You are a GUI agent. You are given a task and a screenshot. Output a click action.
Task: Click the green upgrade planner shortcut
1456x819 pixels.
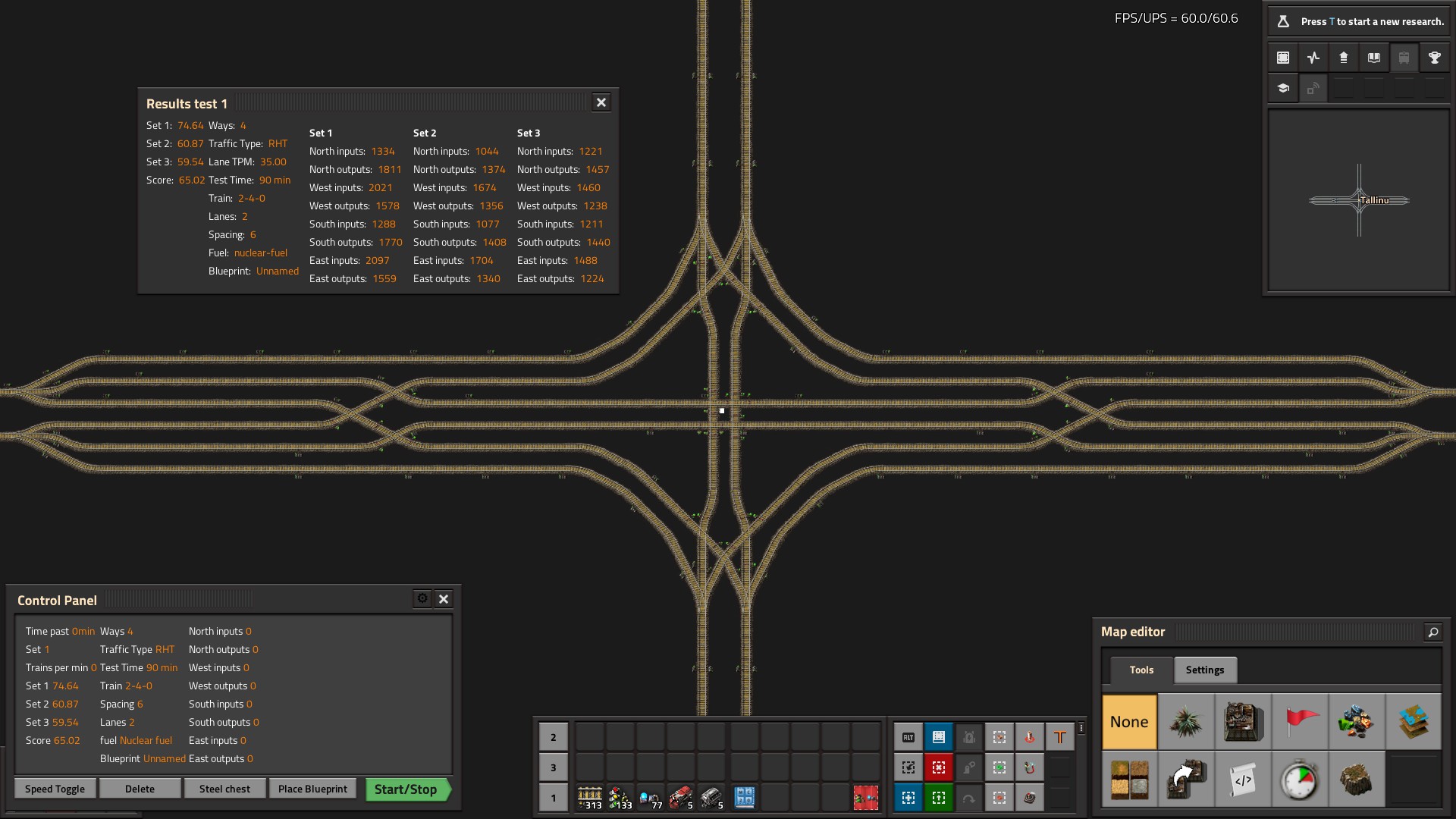[x=939, y=797]
